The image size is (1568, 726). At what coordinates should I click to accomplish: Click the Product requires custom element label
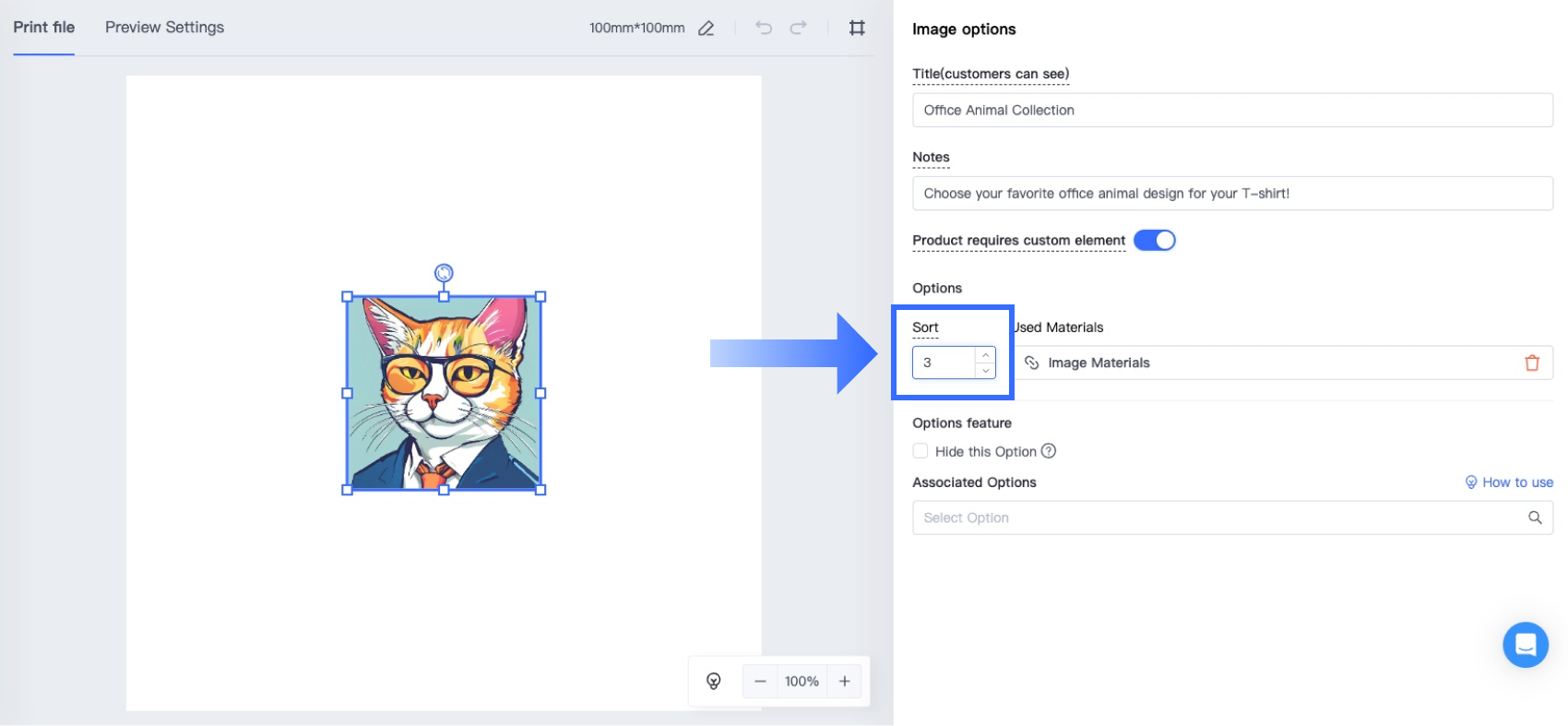pos(1019,240)
